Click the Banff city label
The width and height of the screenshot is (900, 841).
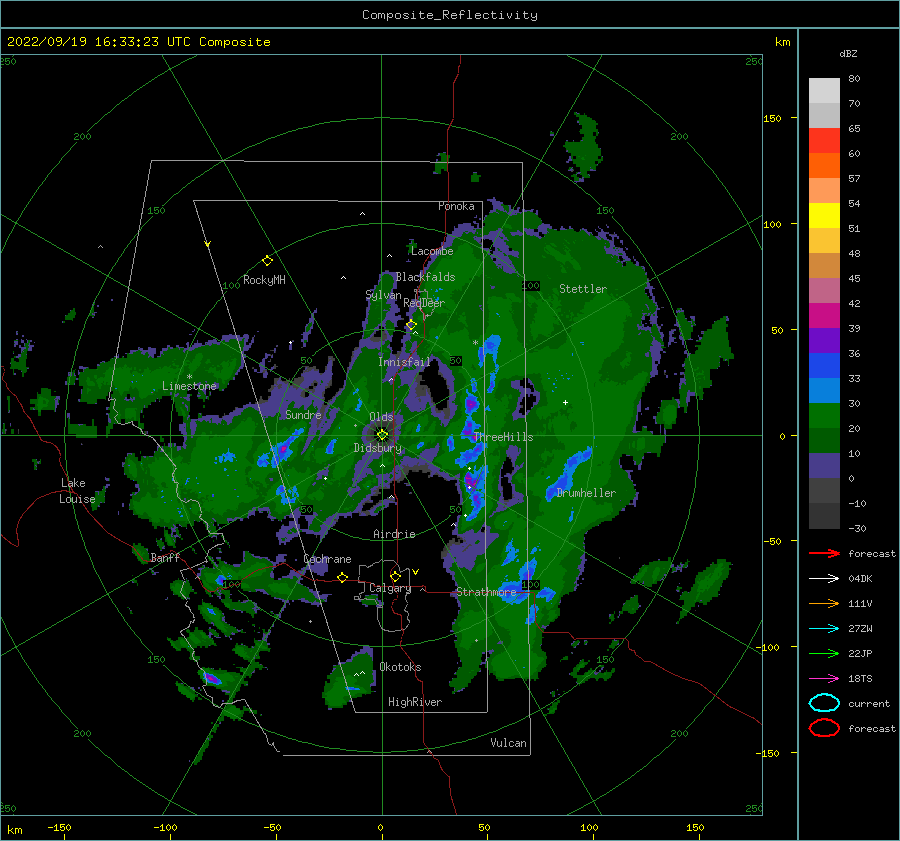coord(165,557)
